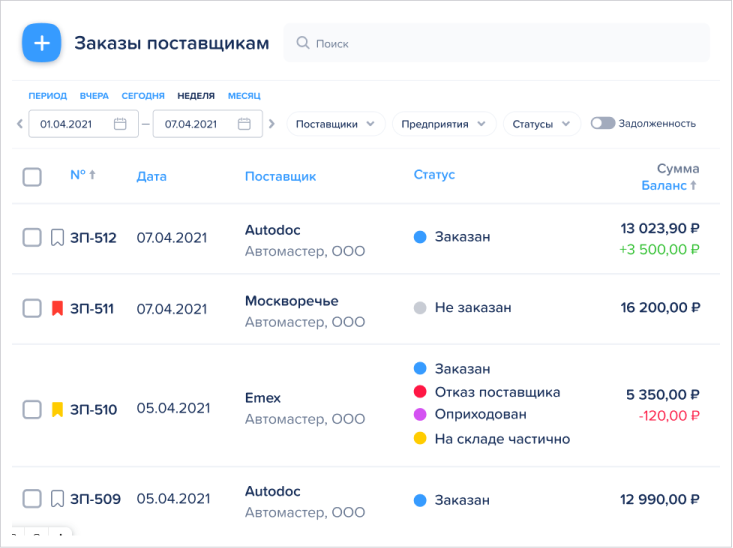Go to next period with right arrow

pos(271,124)
